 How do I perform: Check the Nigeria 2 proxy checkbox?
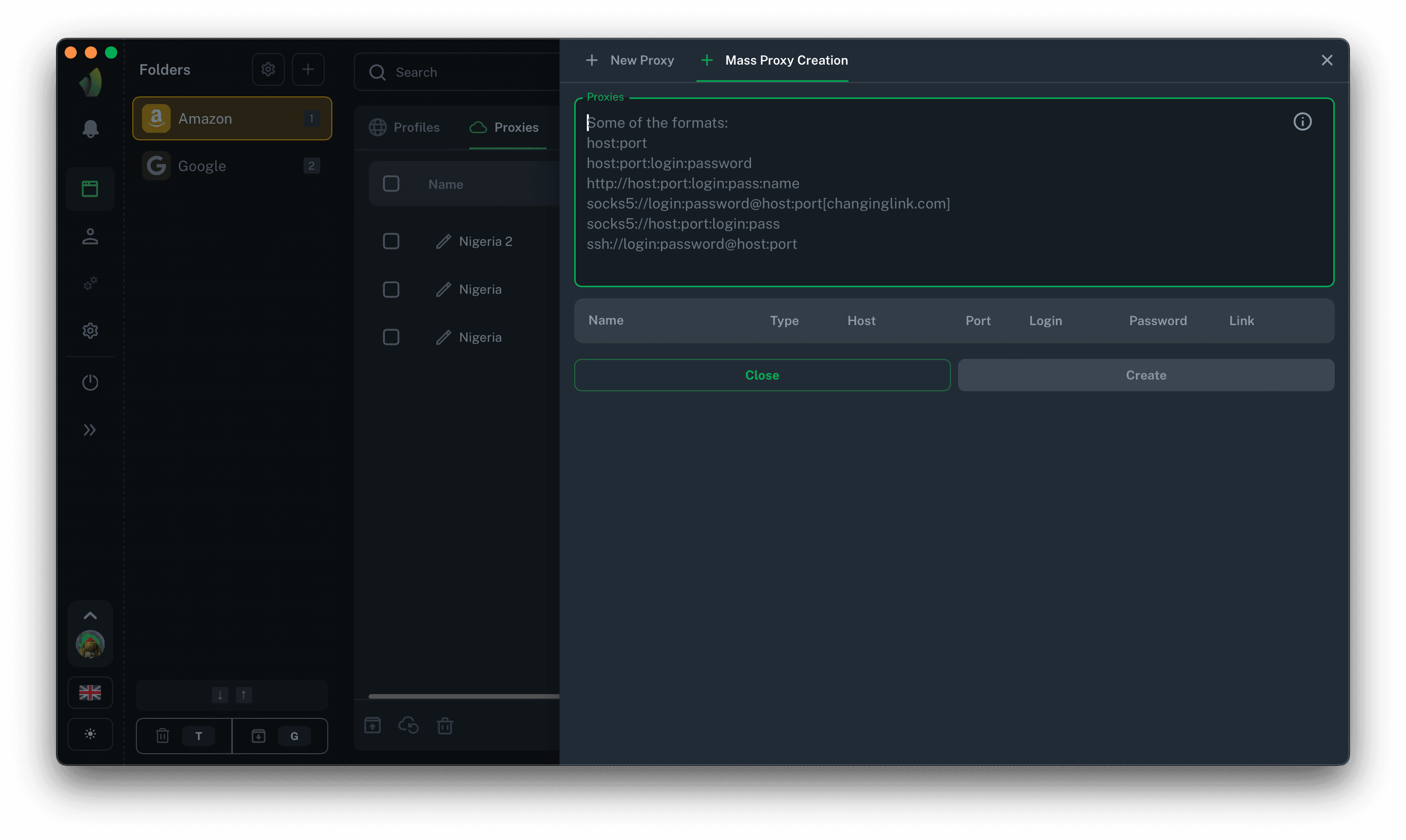click(391, 241)
